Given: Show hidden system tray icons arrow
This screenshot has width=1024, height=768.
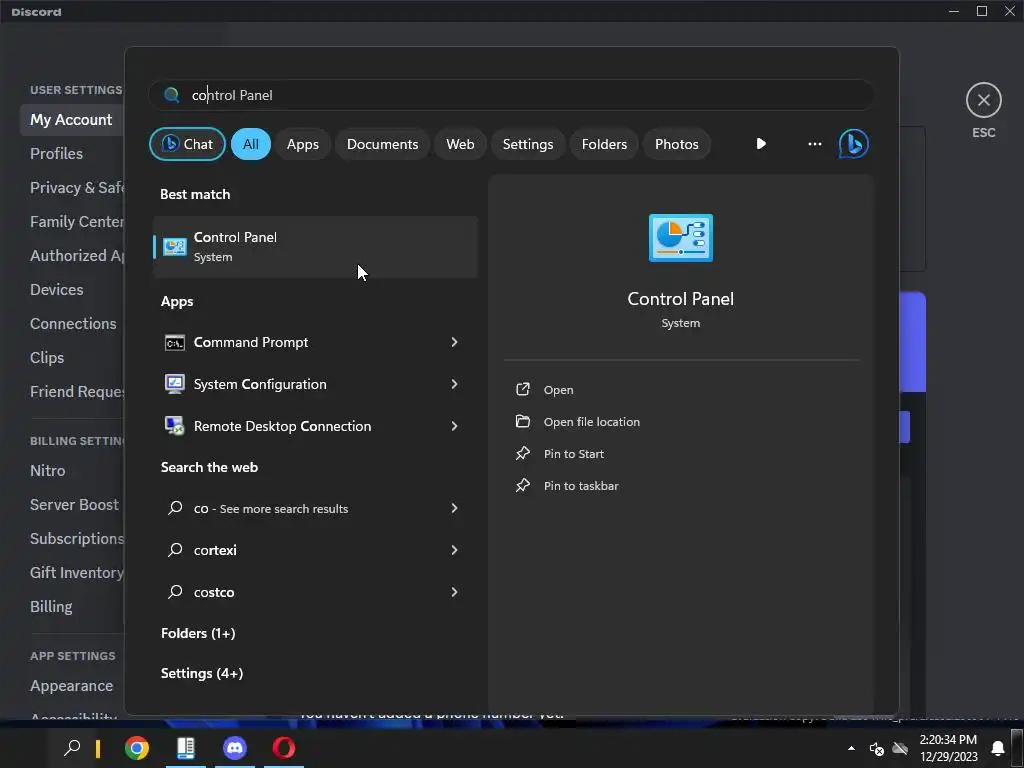Looking at the screenshot, I should point(851,748).
